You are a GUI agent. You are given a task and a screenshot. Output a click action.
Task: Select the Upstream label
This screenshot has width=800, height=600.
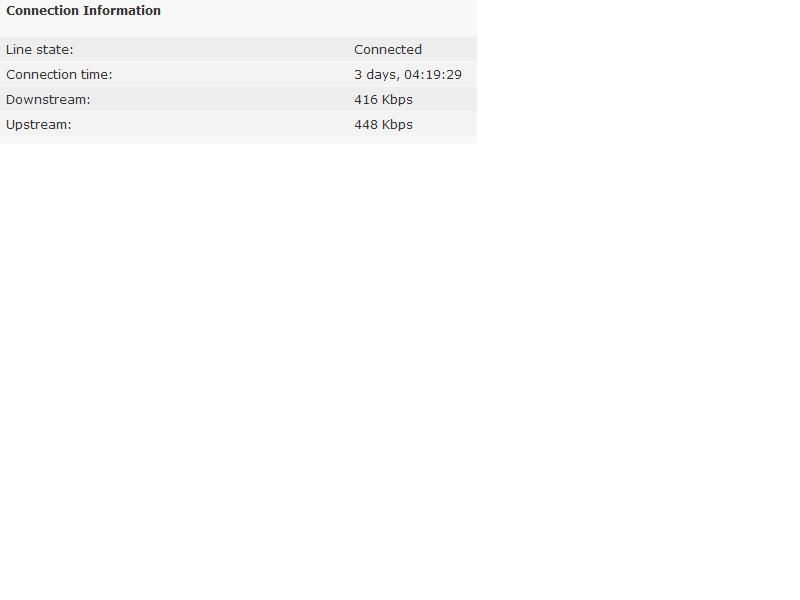coord(39,124)
